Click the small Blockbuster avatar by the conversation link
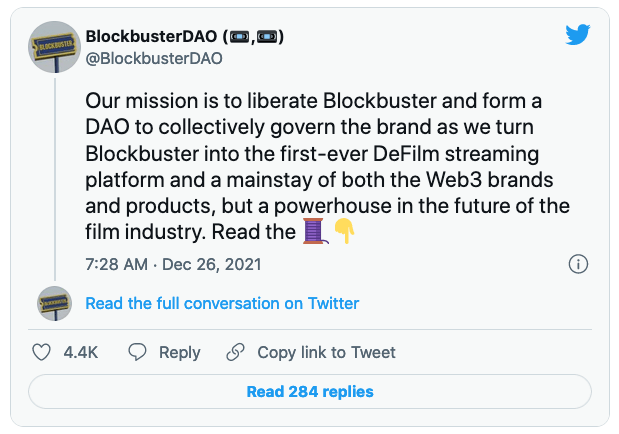619x434 pixels. 54,303
